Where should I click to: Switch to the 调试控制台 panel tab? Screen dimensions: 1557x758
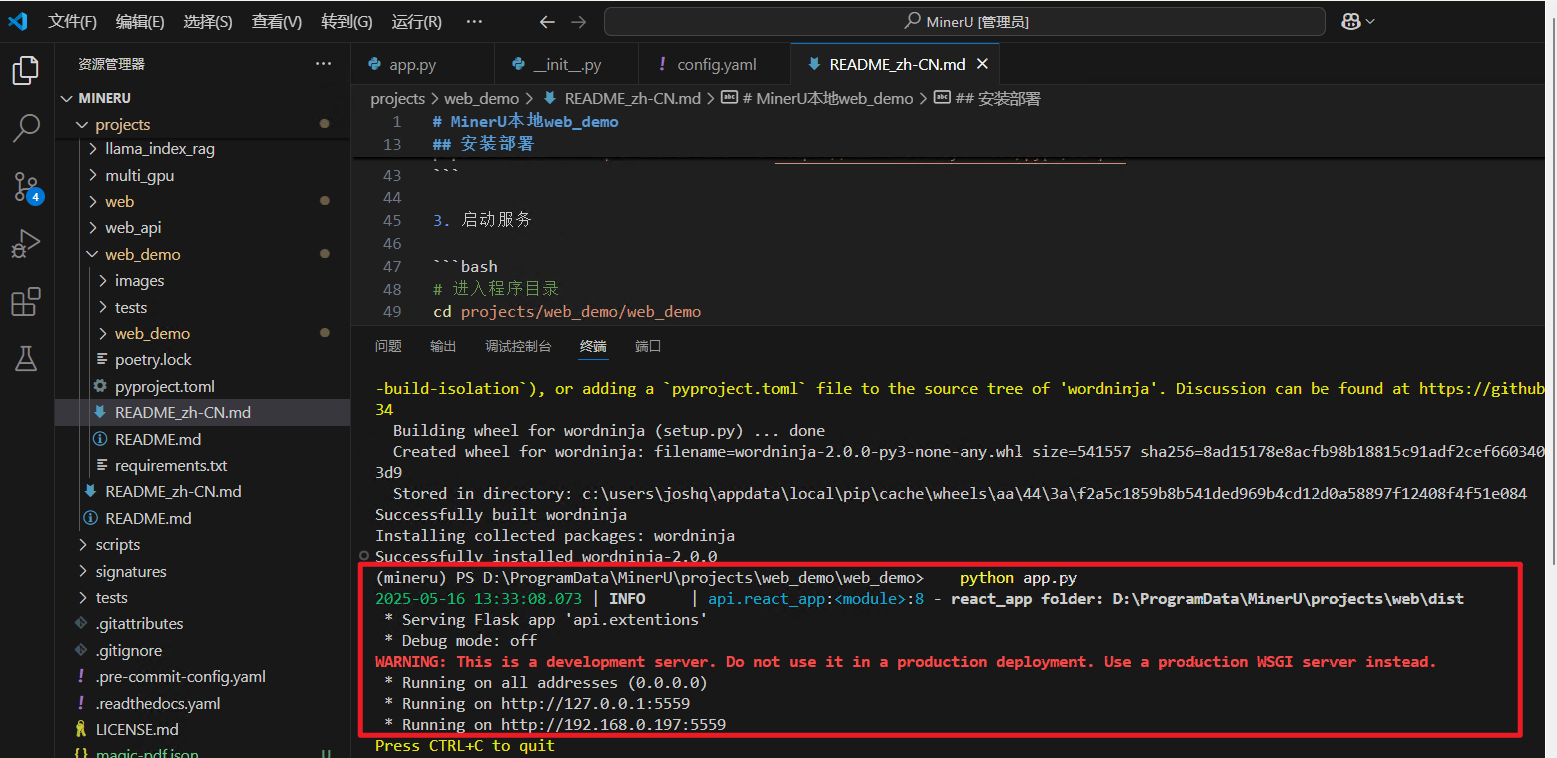518,346
